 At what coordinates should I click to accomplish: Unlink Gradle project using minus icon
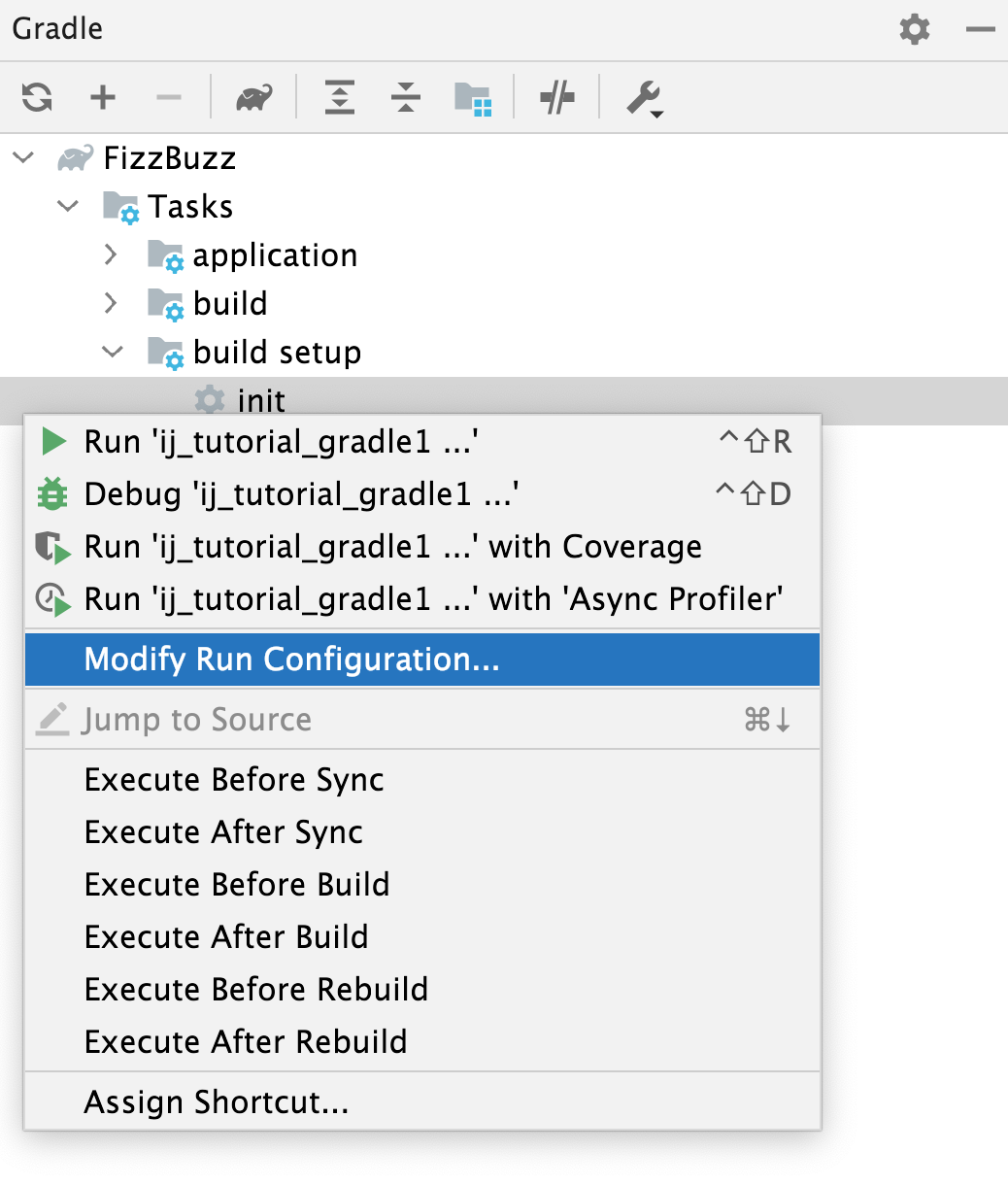pos(168,97)
